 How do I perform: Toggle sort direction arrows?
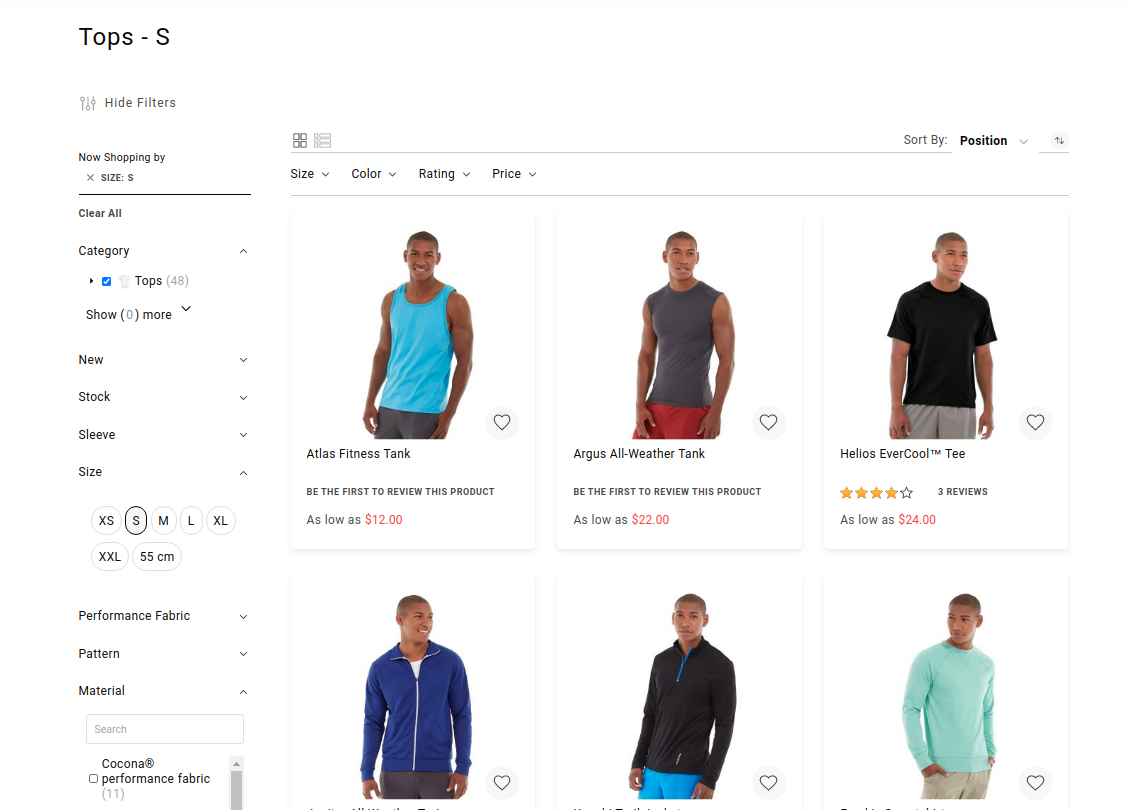click(1059, 141)
